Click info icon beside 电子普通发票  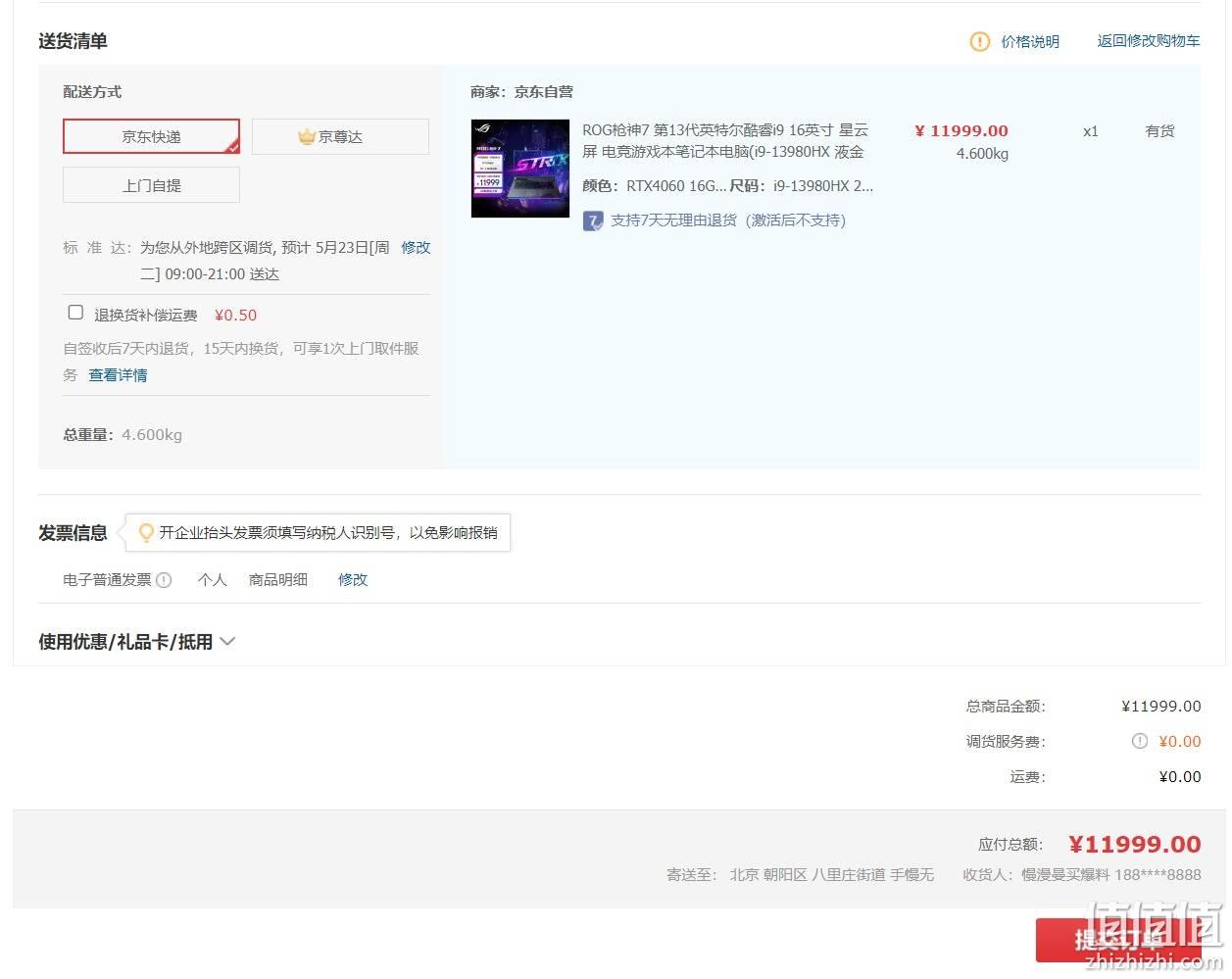point(164,580)
